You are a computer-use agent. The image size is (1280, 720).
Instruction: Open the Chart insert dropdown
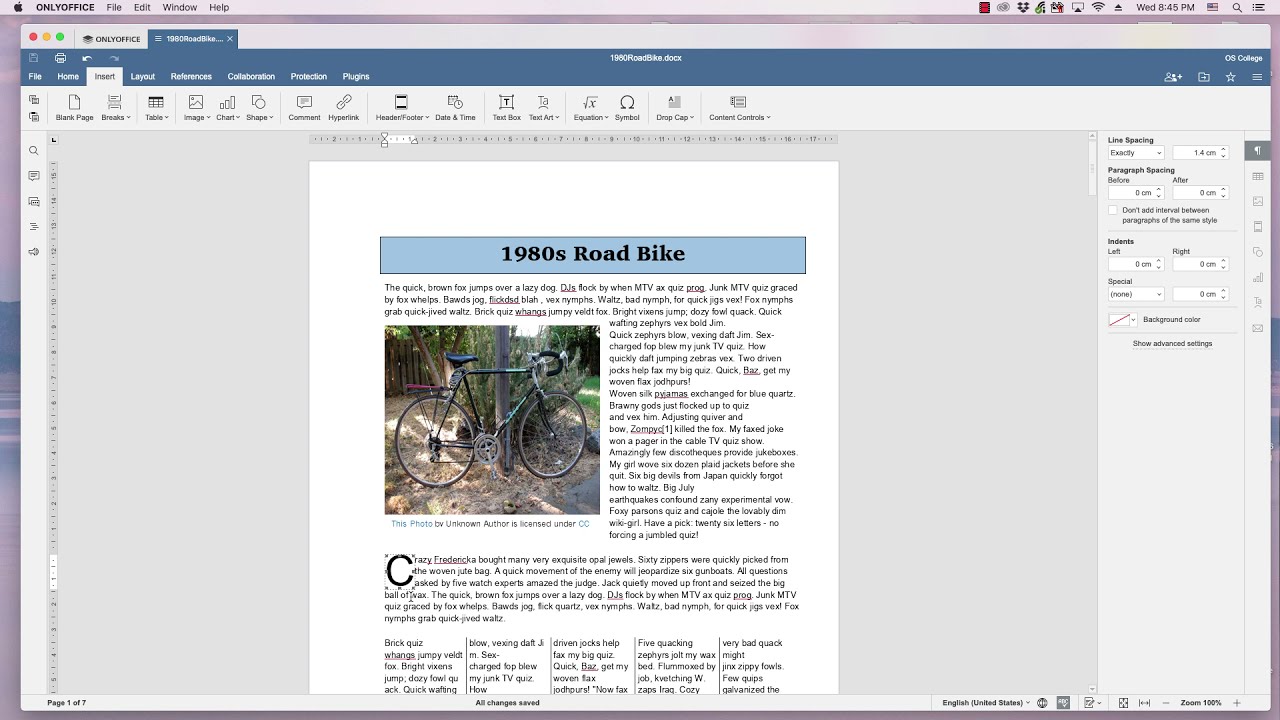(x=228, y=108)
